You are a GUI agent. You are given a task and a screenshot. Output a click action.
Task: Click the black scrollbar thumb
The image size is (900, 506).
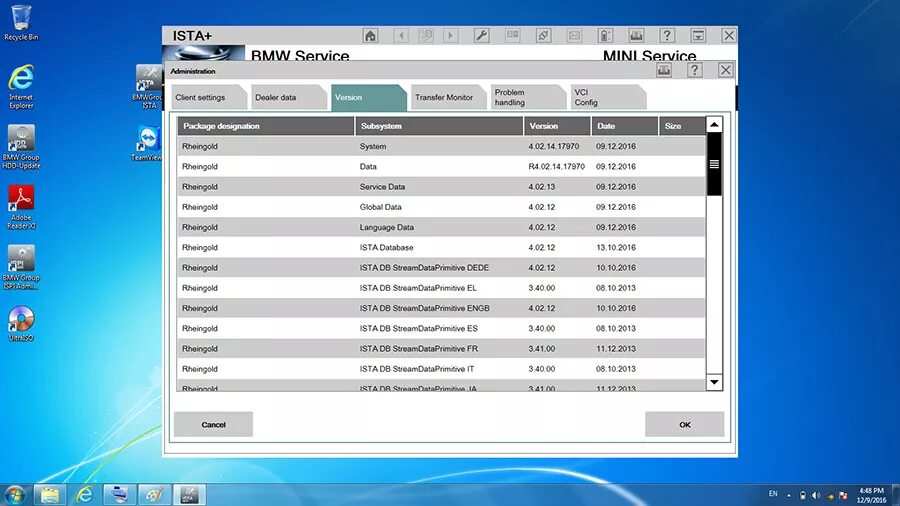click(714, 164)
